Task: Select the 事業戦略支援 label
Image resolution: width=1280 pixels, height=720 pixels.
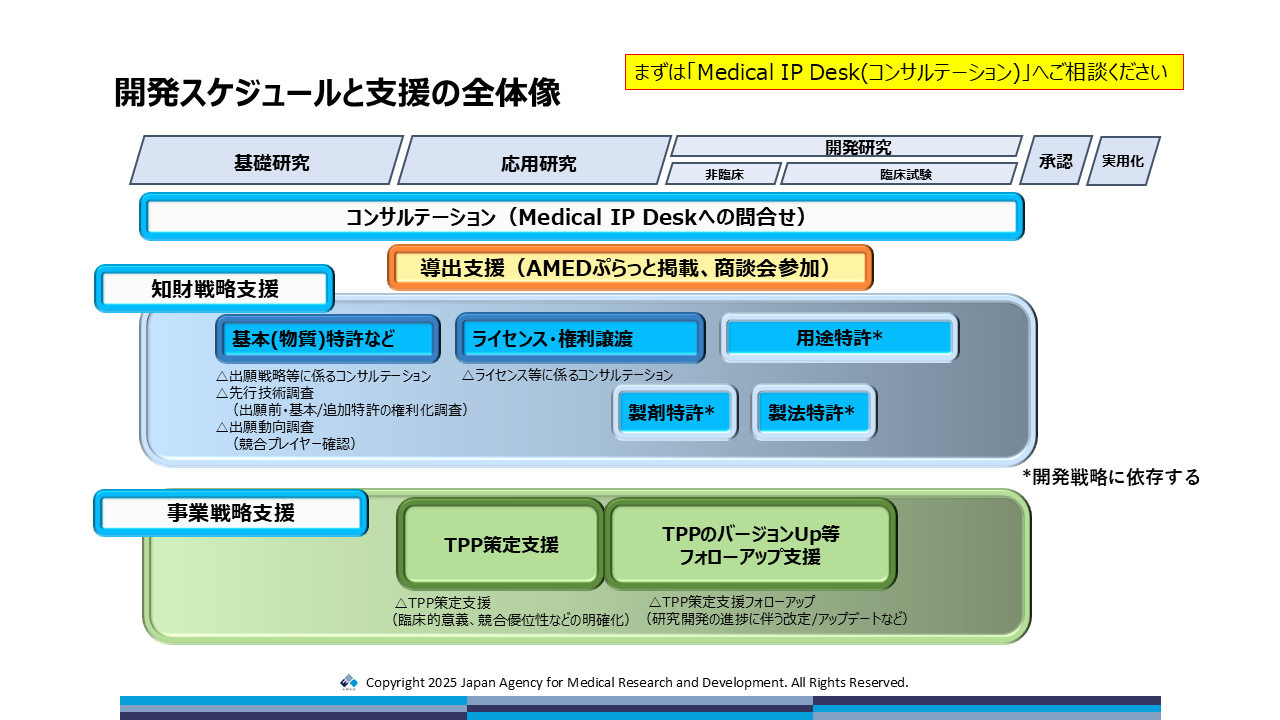Action: (x=231, y=513)
